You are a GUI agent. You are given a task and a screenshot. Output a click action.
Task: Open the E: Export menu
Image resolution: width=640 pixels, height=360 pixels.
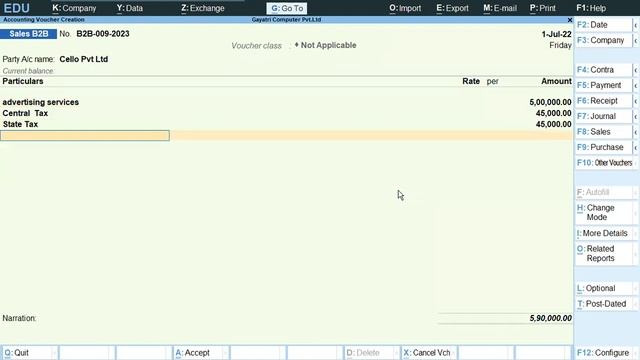[x=452, y=8]
